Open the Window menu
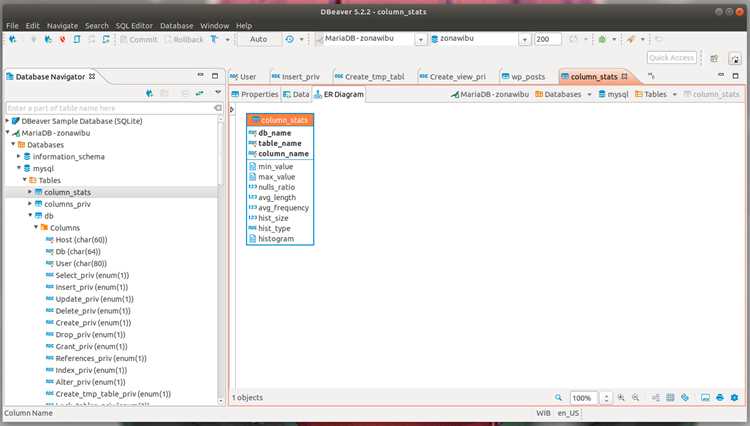This screenshot has width=750, height=426. coord(214,26)
